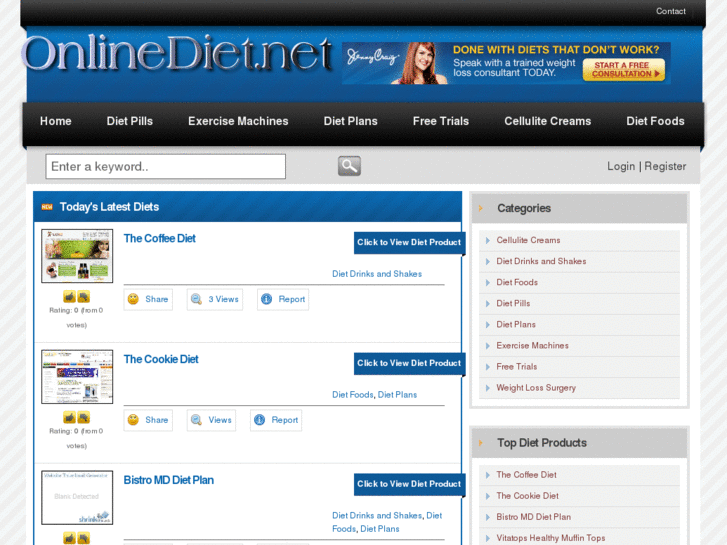Share The Cookie Diet
This screenshot has height=545, width=727.
148,420
